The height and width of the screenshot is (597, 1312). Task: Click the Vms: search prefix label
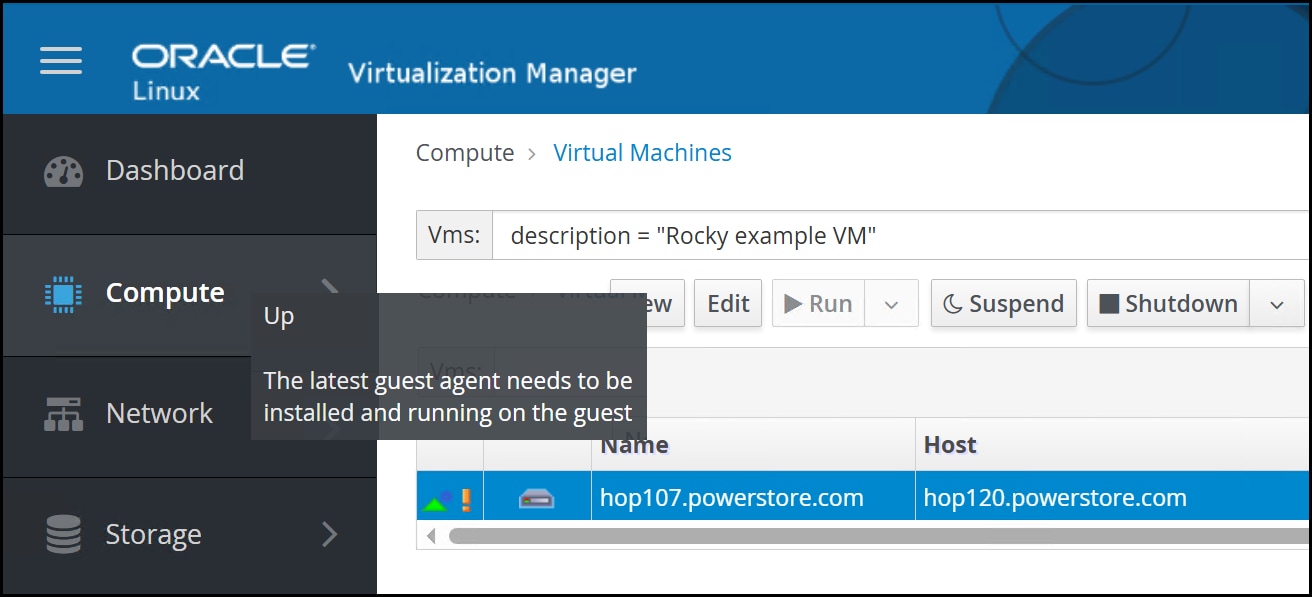pos(454,235)
